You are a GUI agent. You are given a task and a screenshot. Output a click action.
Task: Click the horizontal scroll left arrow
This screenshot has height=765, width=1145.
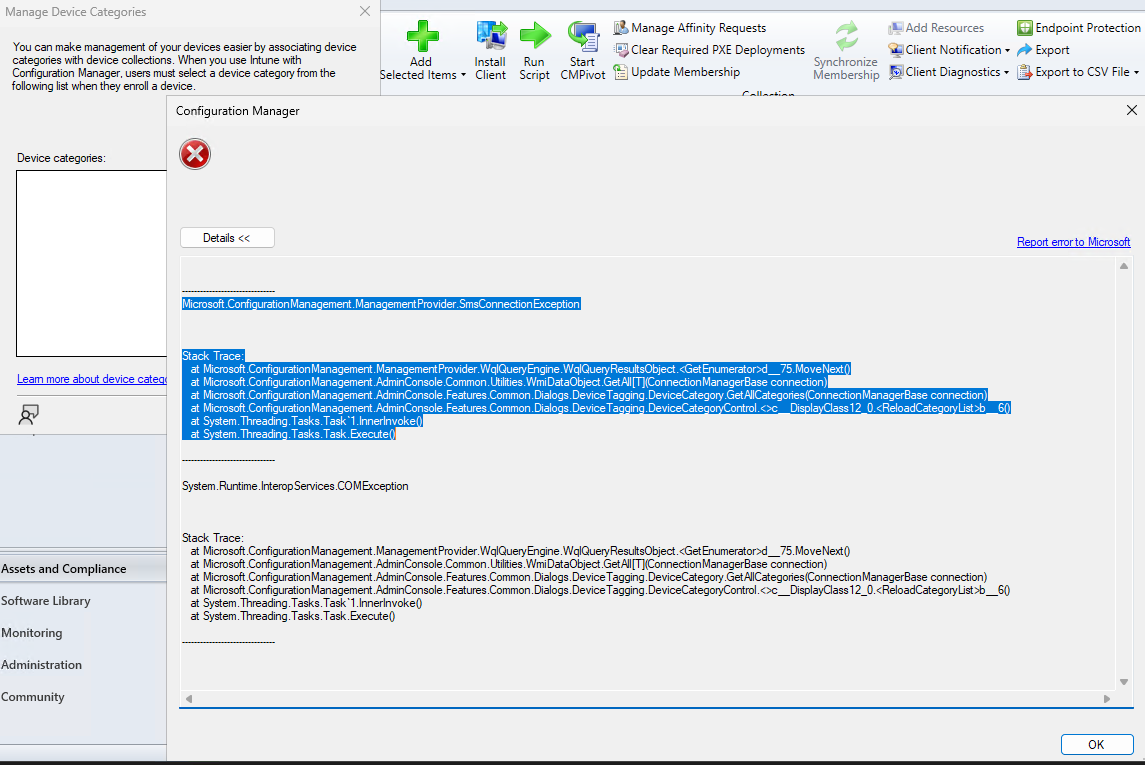[189, 699]
